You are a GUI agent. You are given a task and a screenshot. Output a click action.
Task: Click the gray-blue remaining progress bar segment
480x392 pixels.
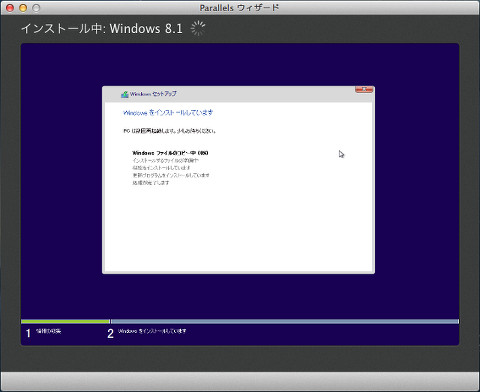click(x=285, y=321)
